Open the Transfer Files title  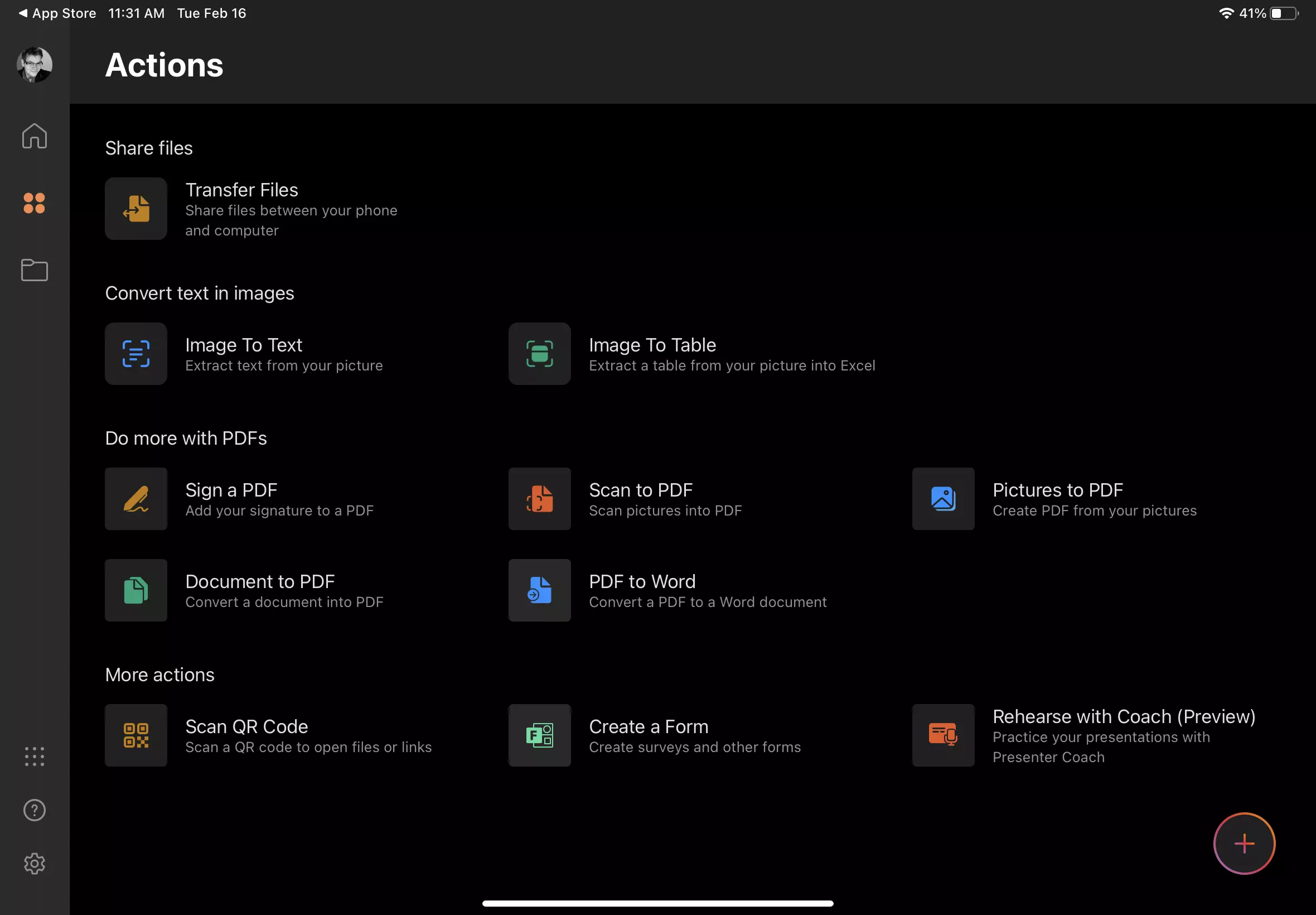click(x=242, y=190)
